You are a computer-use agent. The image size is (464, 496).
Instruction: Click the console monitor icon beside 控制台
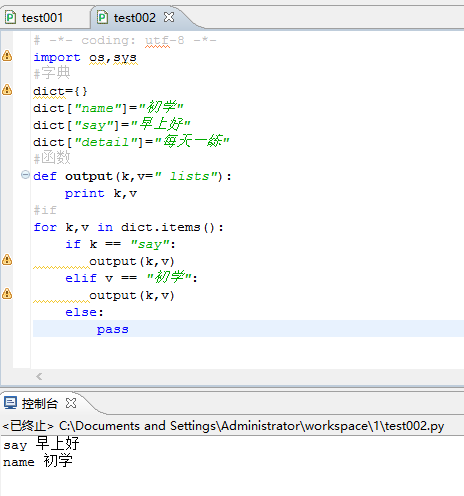[10, 403]
